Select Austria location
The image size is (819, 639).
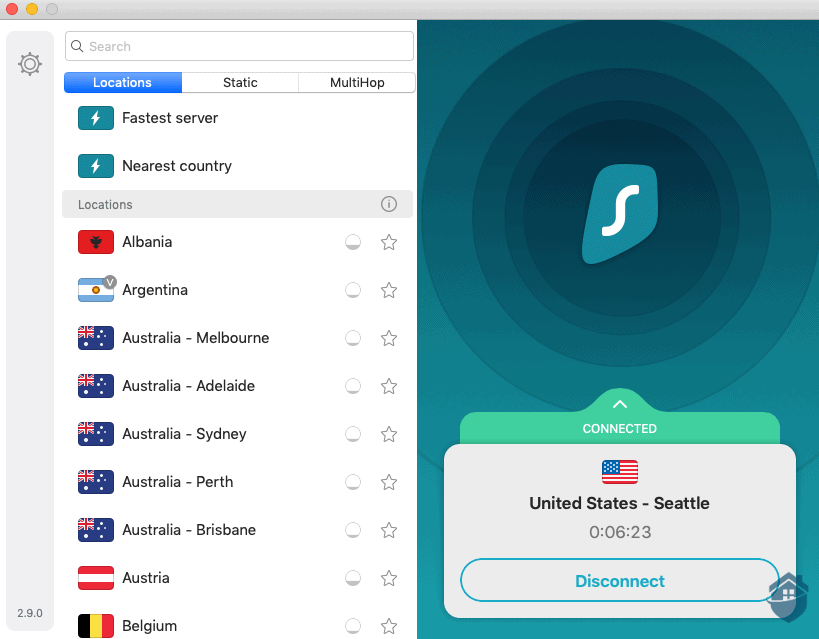coord(238,578)
